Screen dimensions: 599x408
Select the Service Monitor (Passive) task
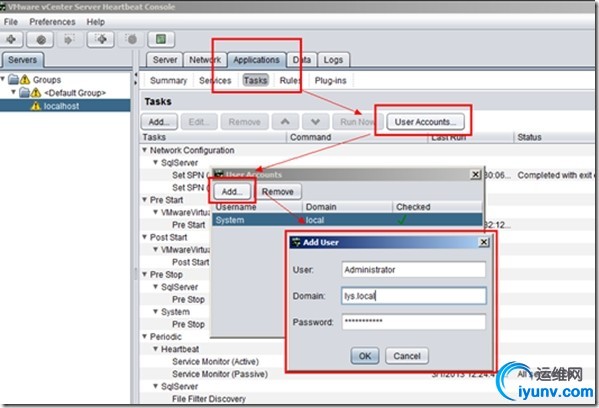coord(220,374)
